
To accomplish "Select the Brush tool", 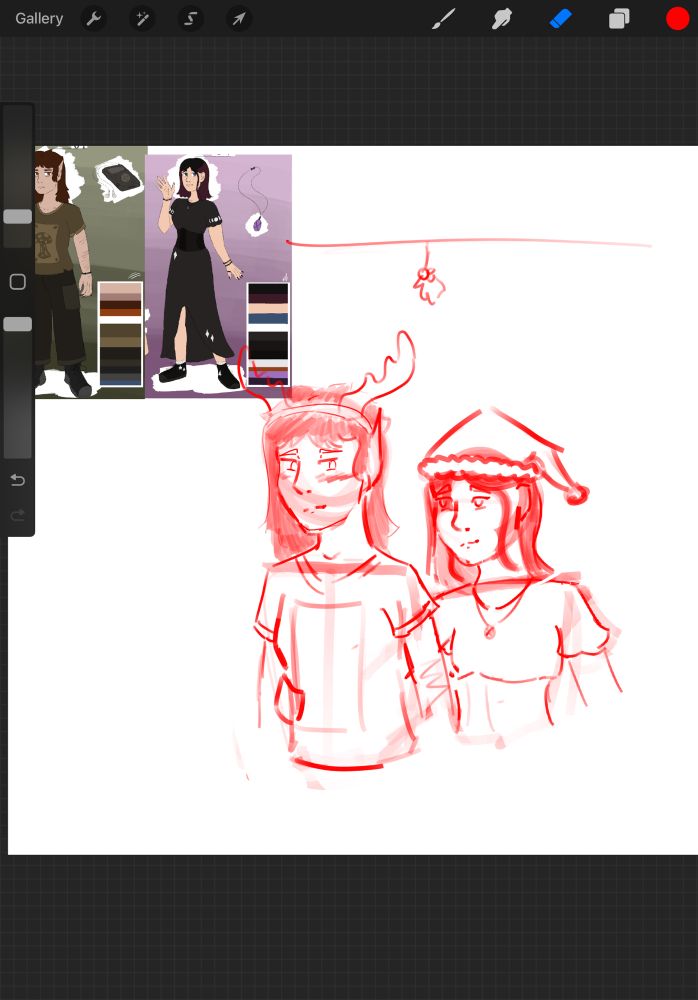I will click(x=443, y=18).
